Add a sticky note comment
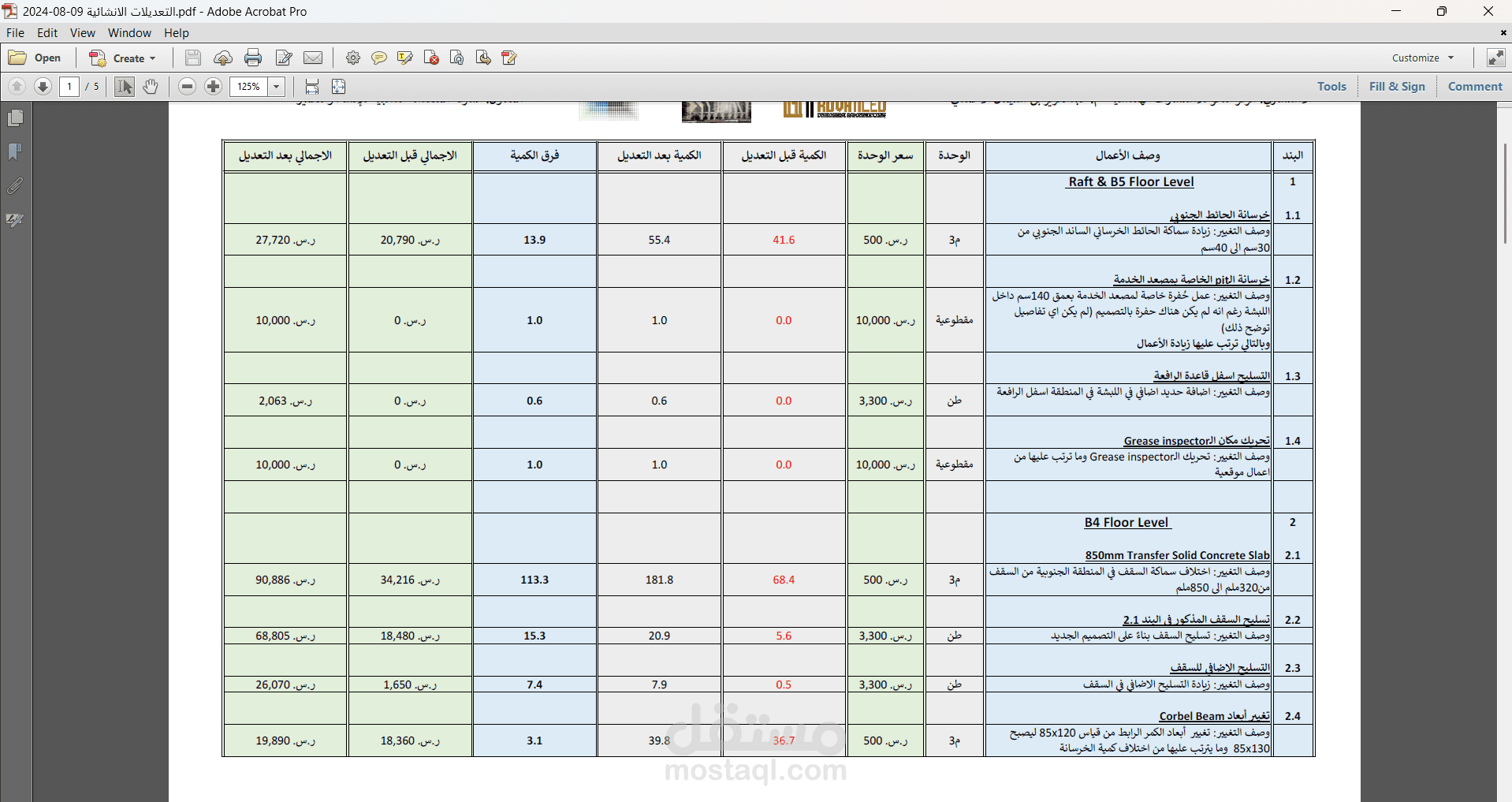The width and height of the screenshot is (1512, 802). (379, 58)
